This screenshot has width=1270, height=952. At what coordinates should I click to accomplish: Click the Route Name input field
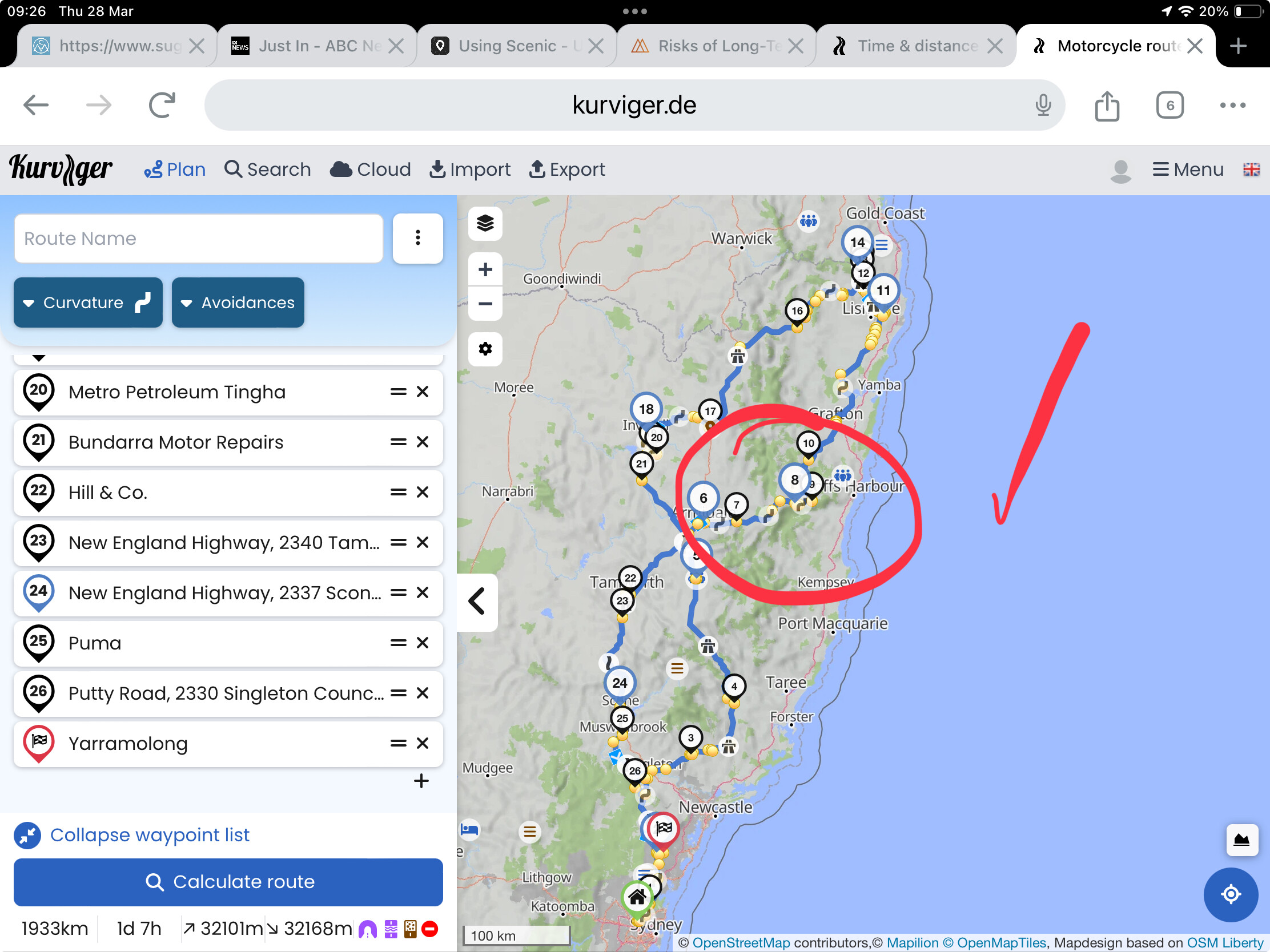pos(198,238)
